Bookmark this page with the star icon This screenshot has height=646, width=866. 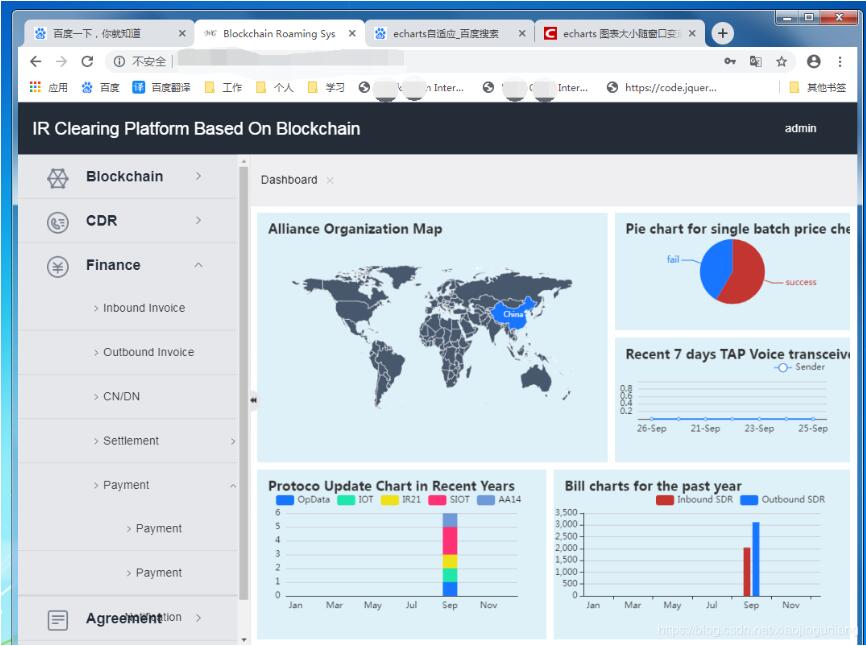point(782,61)
